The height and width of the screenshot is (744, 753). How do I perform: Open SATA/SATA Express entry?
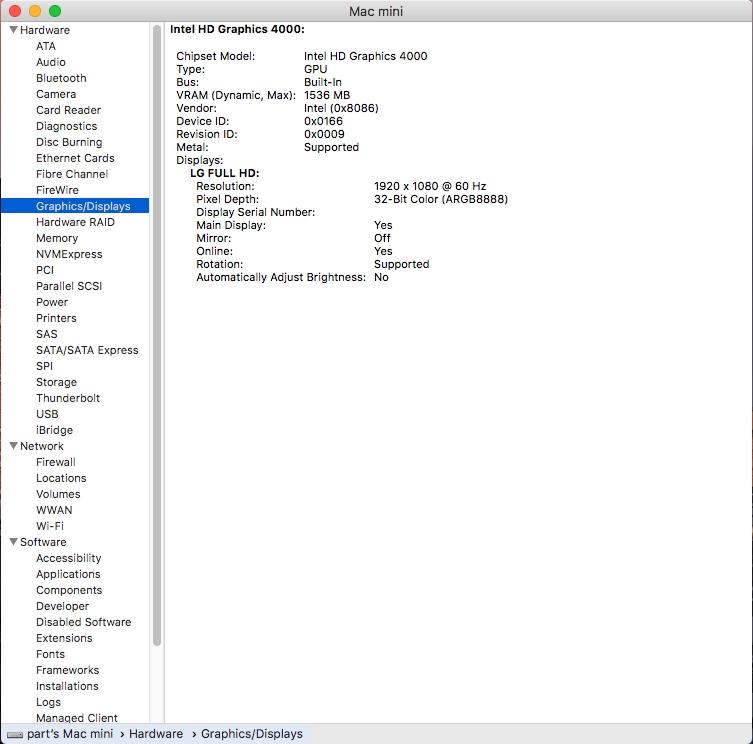[x=87, y=350]
